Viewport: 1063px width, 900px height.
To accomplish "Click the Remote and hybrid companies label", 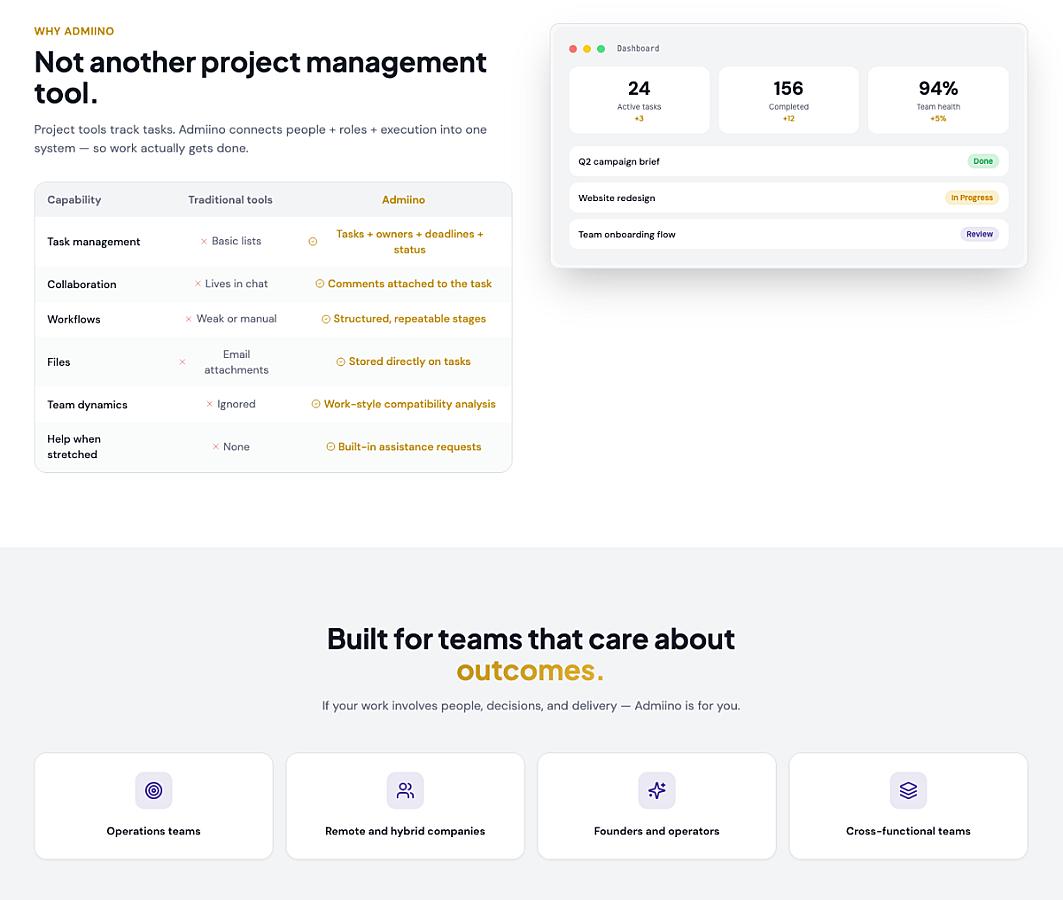I will (x=405, y=831).
